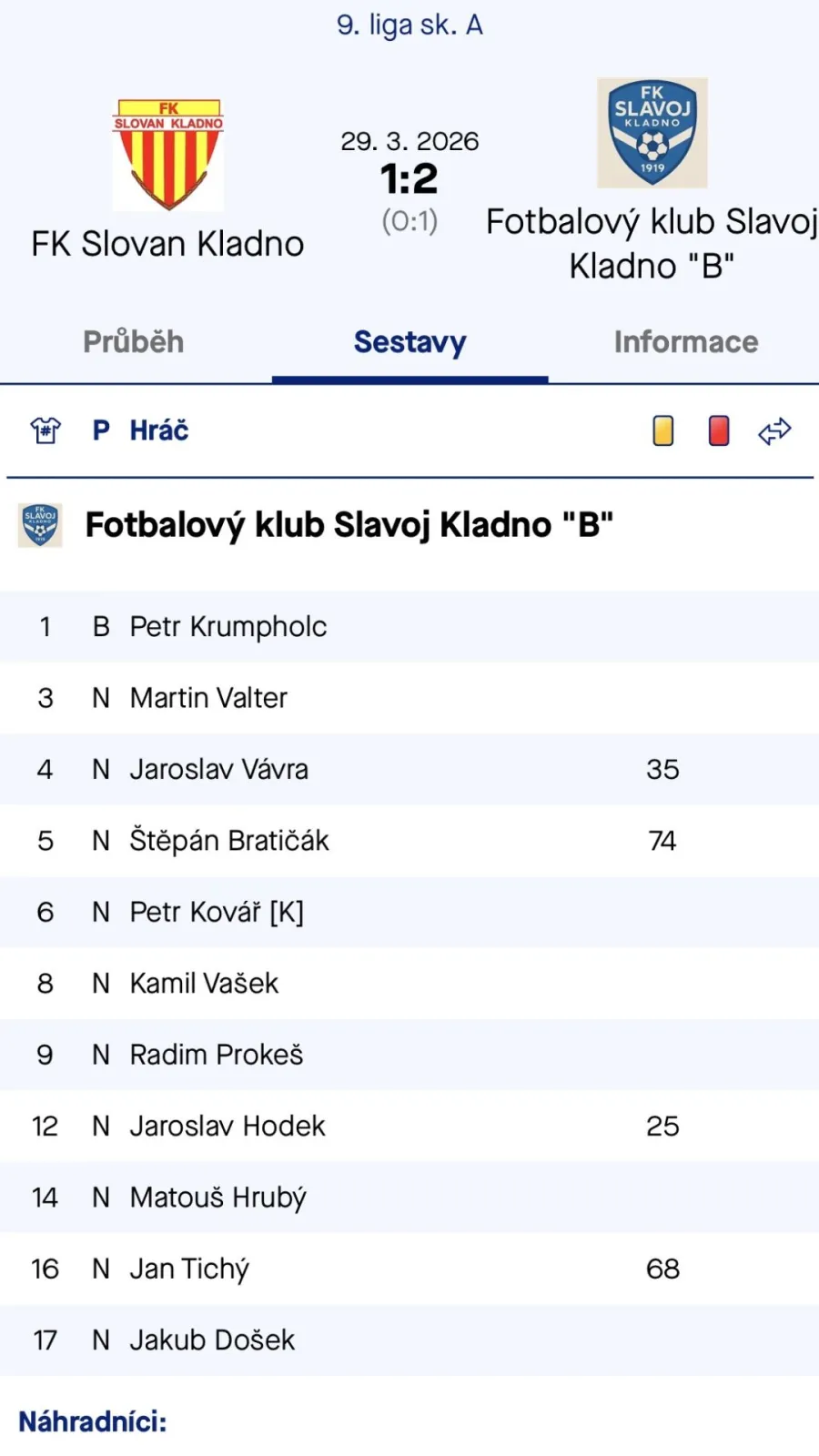
Task: Click the yellow card column icon
Action: click(663, 430)
